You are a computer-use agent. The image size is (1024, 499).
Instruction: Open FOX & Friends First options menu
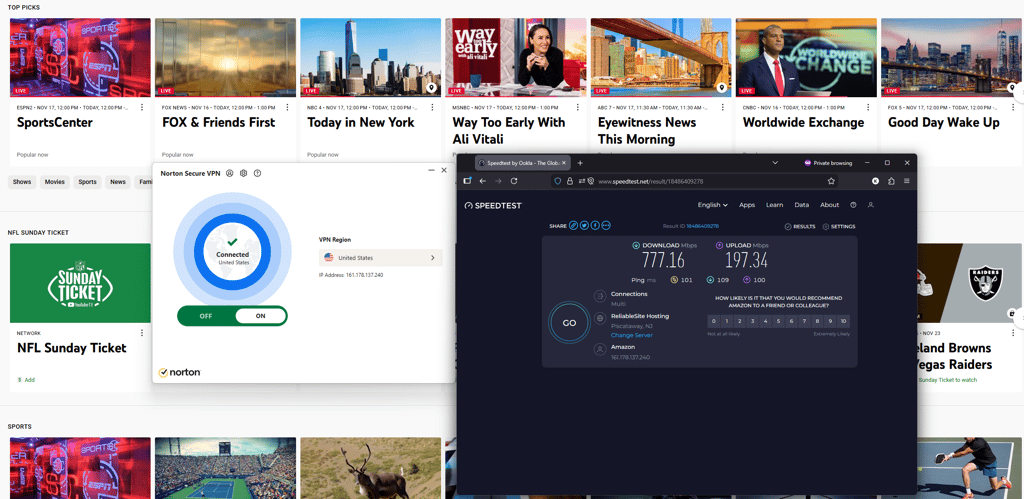[287, 107]
